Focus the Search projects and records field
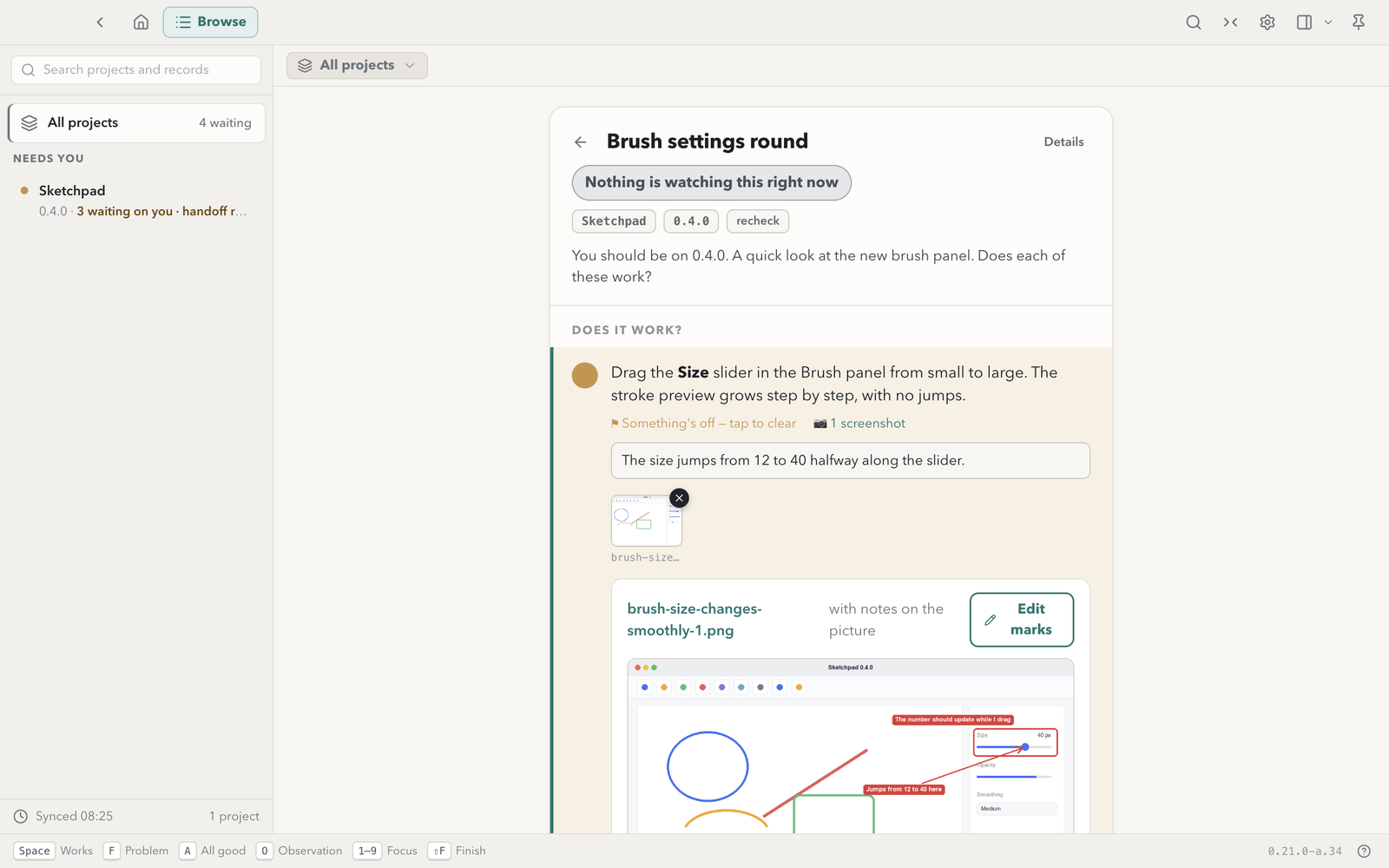The height and width of the screenshot is (868, 1389). (136, 69)
